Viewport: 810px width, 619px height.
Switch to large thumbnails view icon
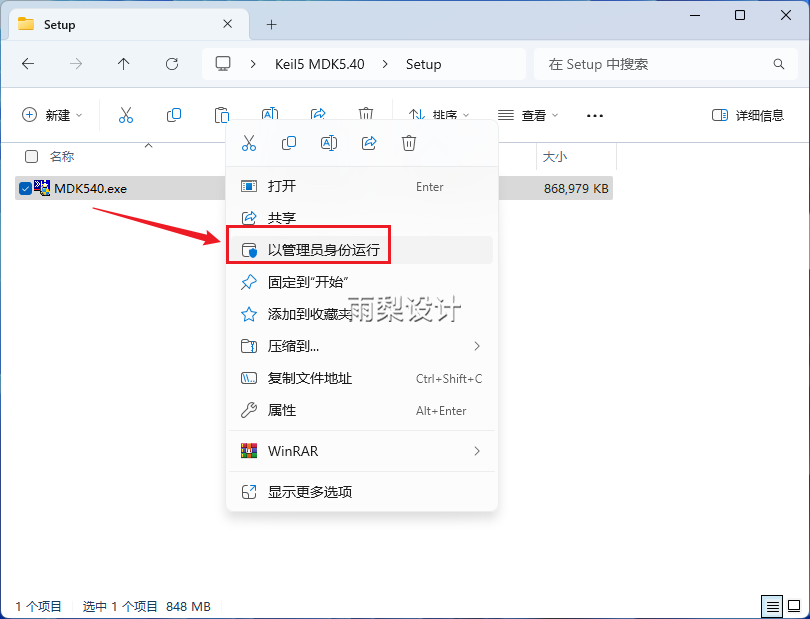pos(794,606)
